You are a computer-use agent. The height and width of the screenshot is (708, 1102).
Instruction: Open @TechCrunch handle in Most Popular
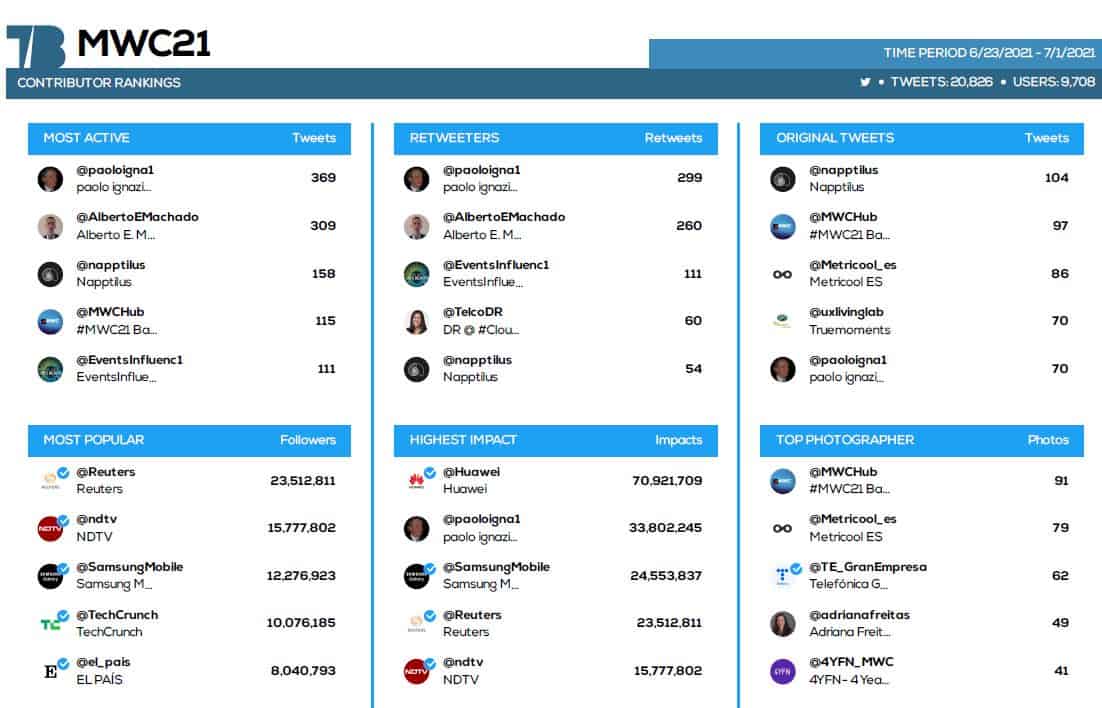(117, 615)
